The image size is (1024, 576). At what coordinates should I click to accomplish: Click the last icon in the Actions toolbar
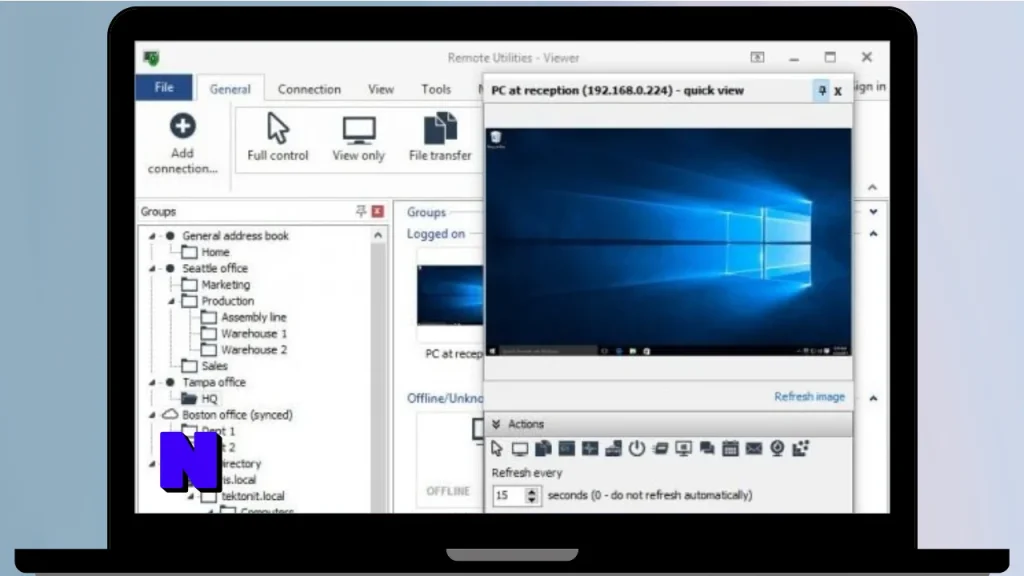[801, 449]
